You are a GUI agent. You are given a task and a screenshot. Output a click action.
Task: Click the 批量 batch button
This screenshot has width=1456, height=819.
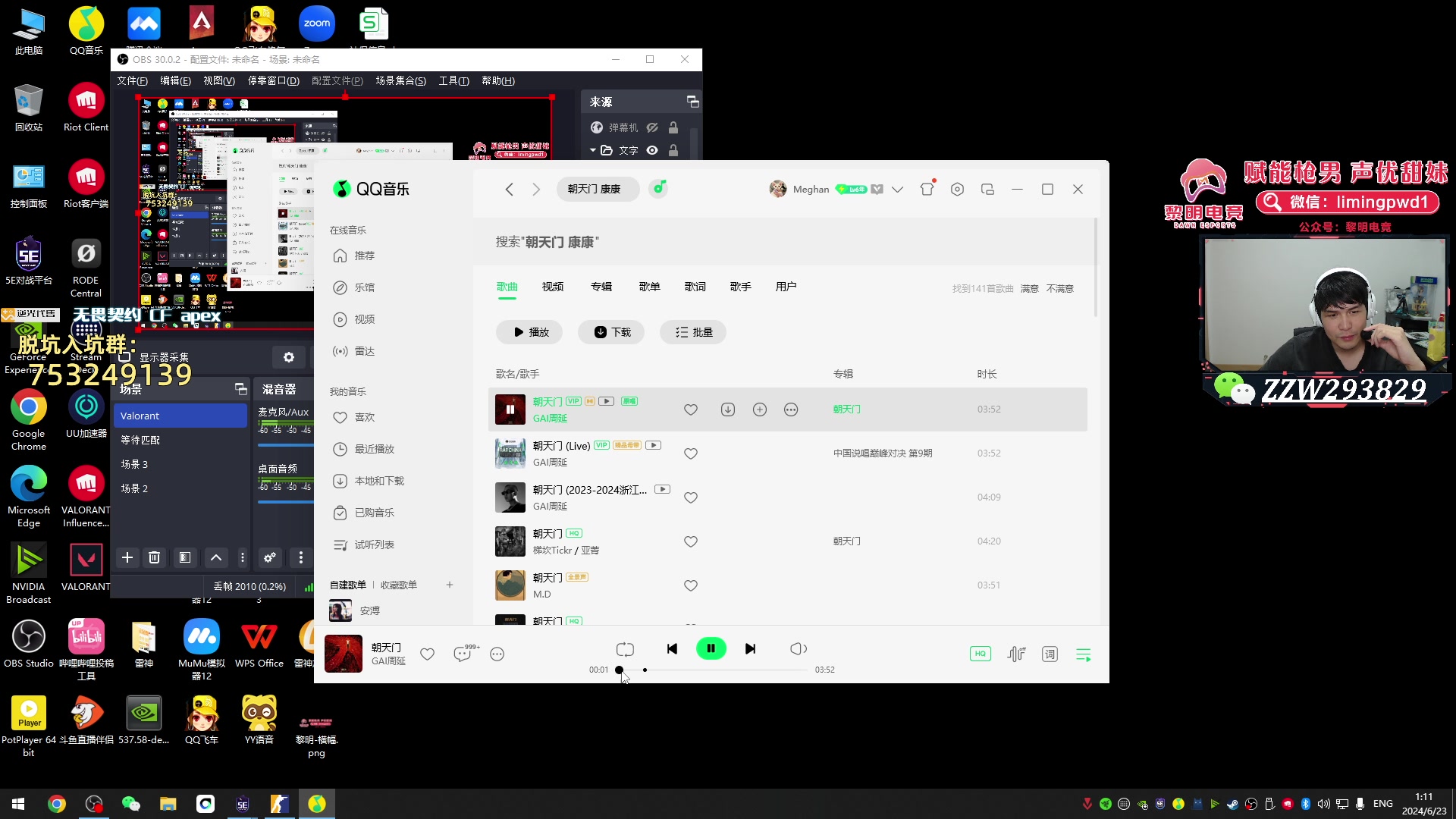(693, 332)
